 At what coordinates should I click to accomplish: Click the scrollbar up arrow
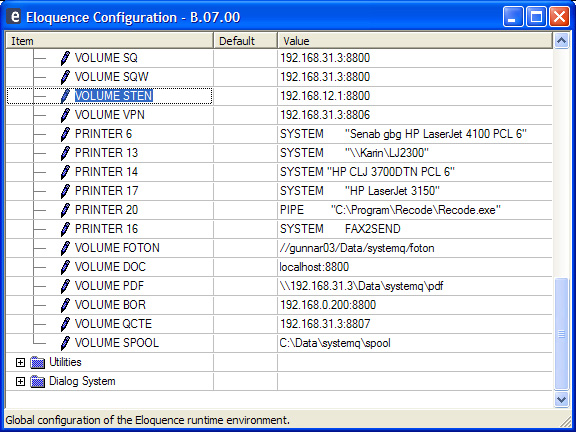coord(561,40)
